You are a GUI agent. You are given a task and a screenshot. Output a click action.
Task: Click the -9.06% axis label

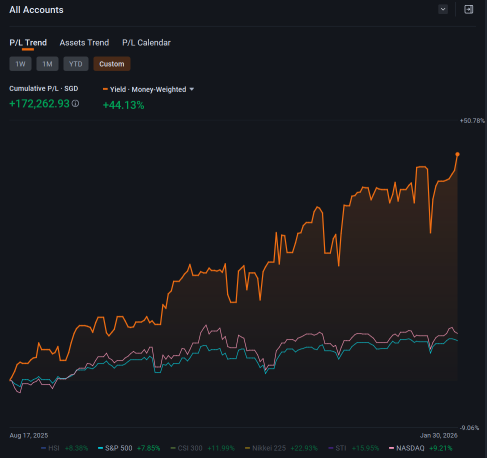(x=469, y=428)
